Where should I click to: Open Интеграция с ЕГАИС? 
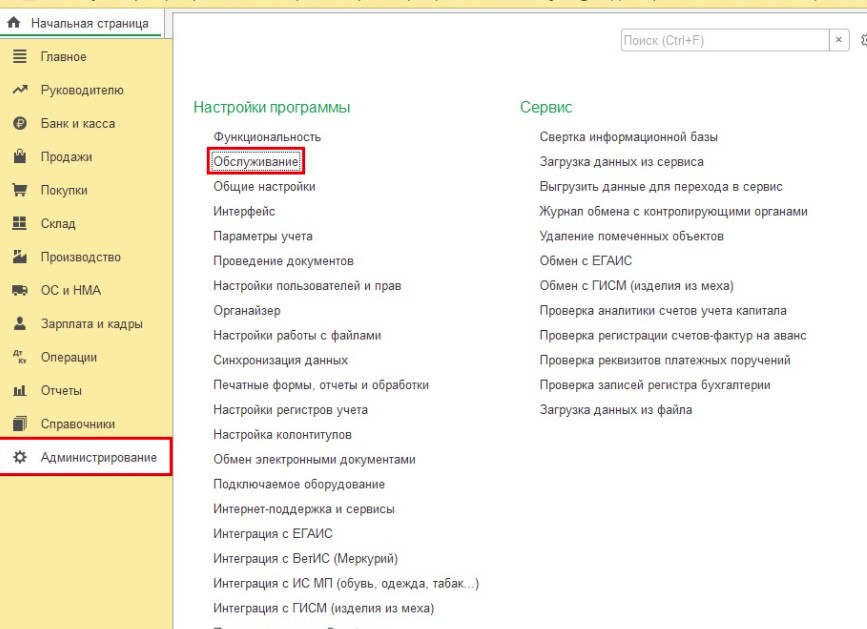coord(273,533)
